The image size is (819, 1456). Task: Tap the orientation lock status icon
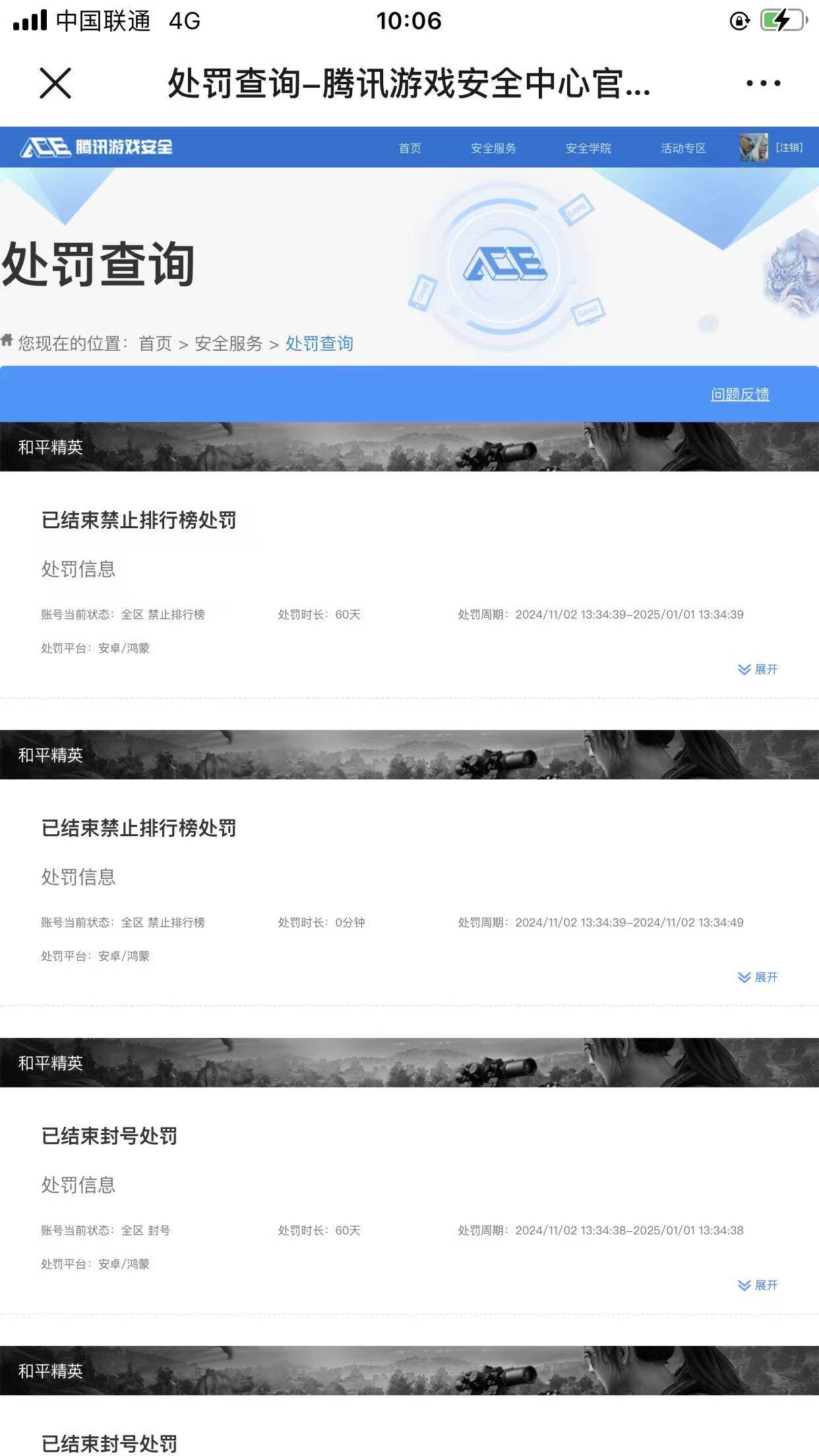click(x=739, y=21)
